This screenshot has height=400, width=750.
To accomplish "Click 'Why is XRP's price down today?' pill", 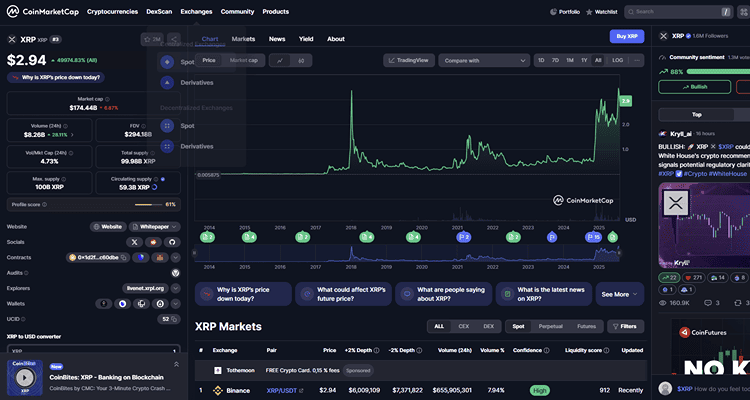I will 56,77.
